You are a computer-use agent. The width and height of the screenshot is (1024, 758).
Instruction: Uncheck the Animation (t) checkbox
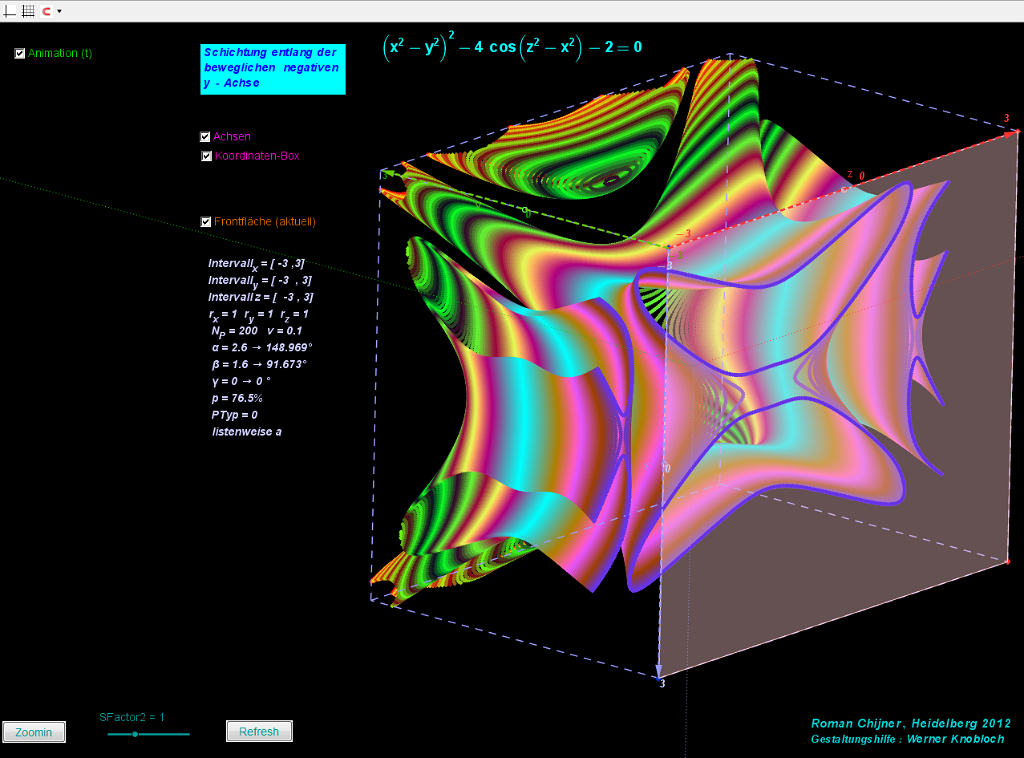point(20,54)
